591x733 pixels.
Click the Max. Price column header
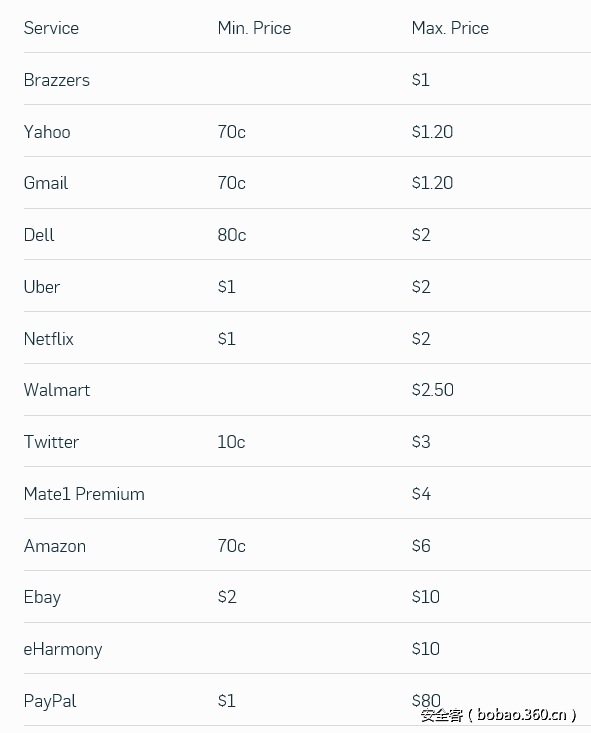(450, 28)
